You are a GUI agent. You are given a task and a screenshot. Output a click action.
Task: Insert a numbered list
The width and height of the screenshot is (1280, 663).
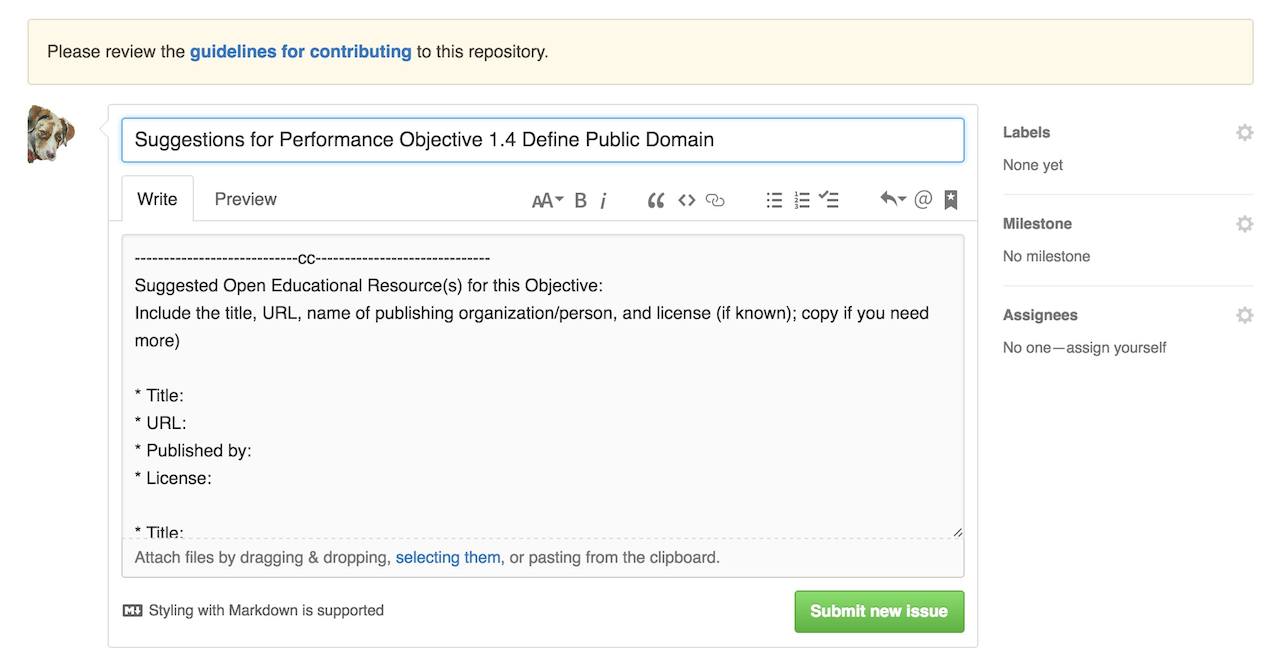pyautogui.click(x=802, y=200)
